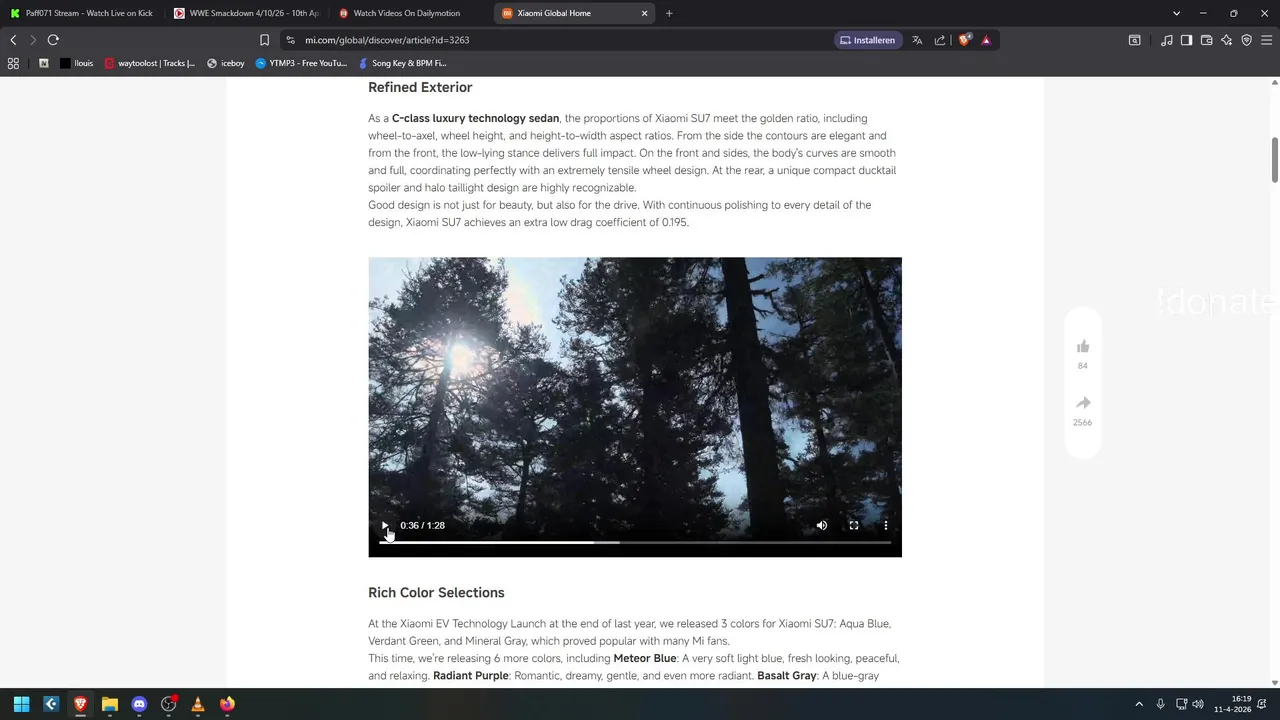Open the bookmarks apps grid icon
The image size is (1280, 720).
point(13,63)
